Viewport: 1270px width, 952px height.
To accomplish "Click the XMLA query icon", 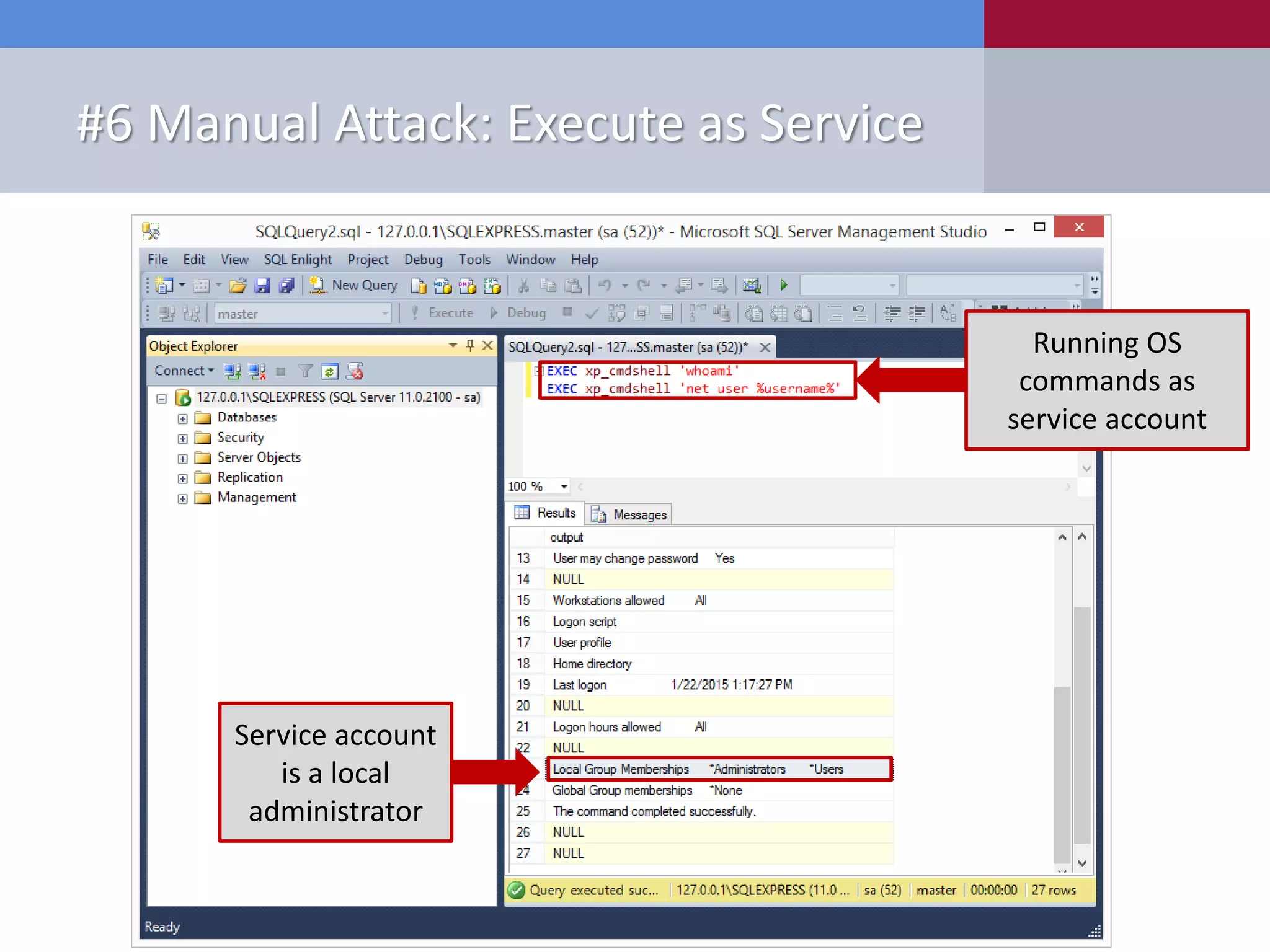I will [492, 286].
